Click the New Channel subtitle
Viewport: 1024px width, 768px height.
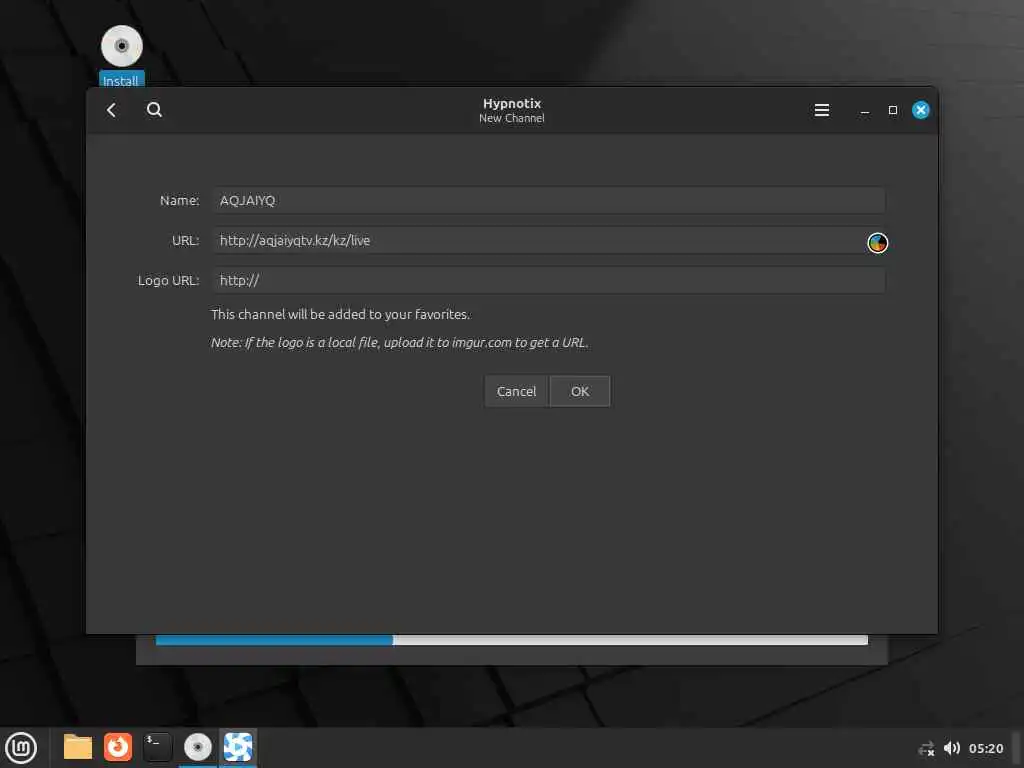pos(512,118)
